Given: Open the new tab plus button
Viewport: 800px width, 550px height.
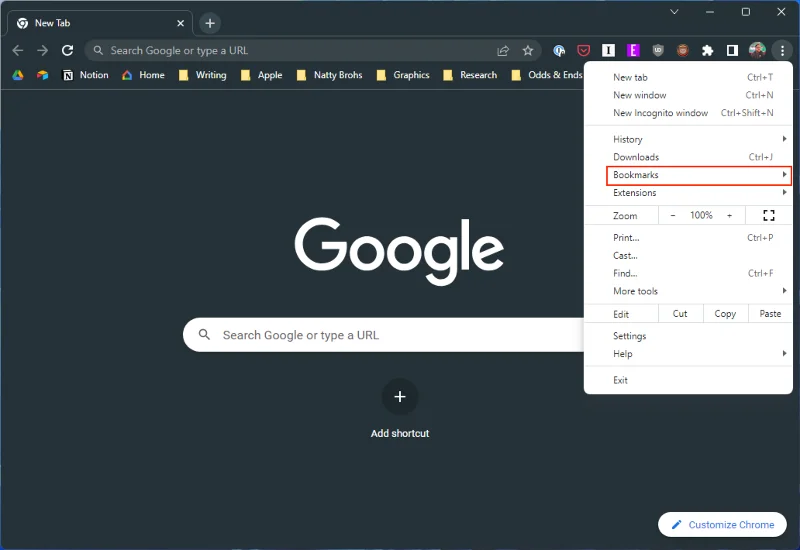Looking at the screenshot, I should [209, 23].
